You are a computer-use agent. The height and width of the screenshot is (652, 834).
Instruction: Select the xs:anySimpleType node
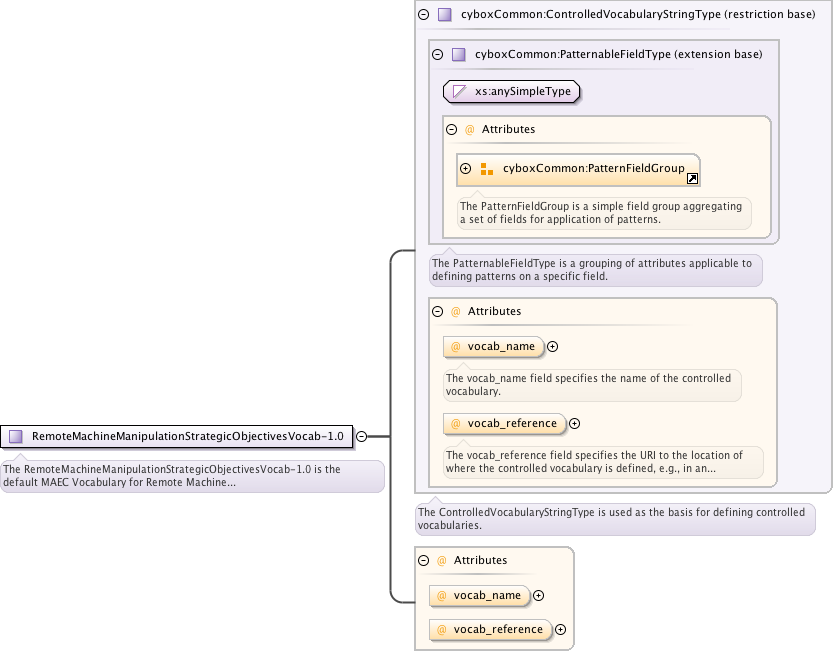(x=522, y=91)
